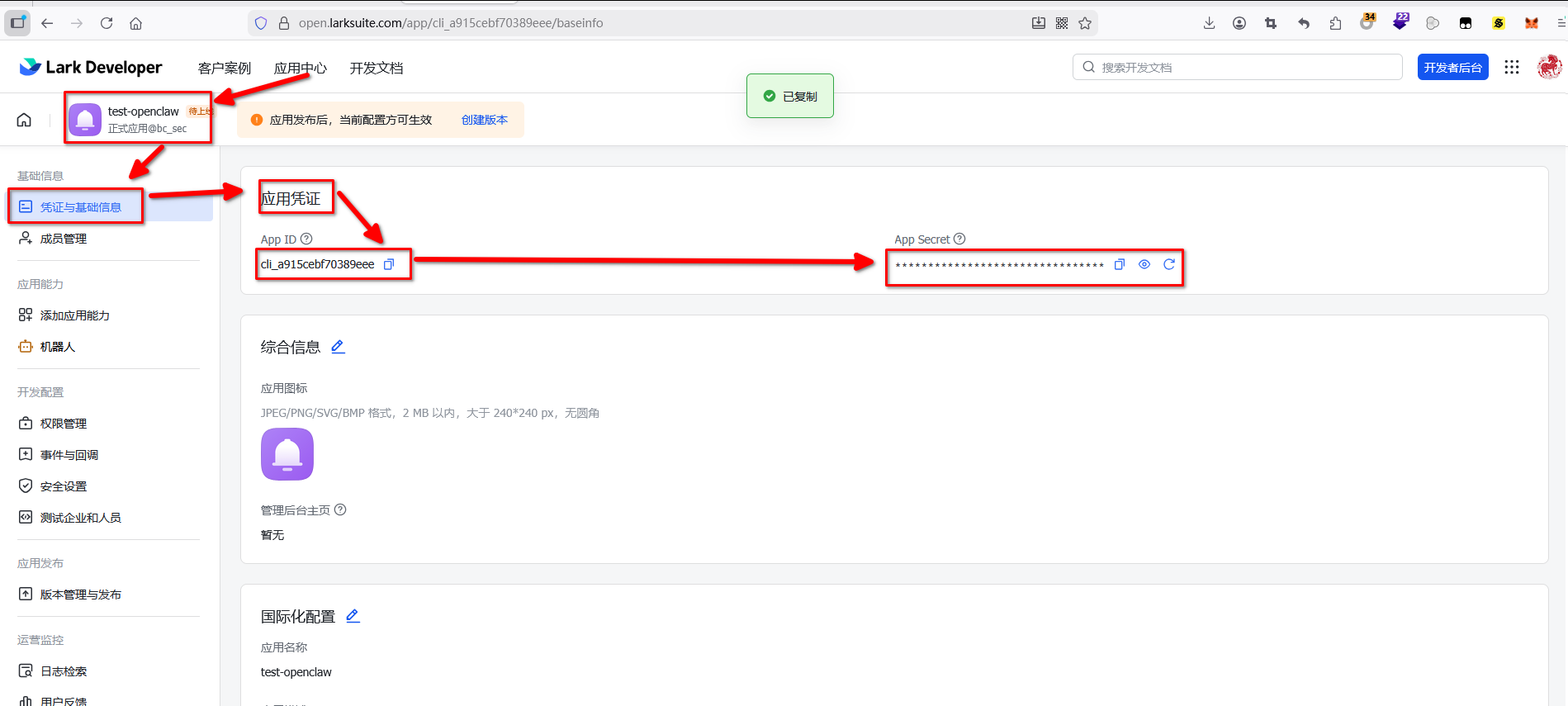This screenshot has width=1568, height=706.
Task: Edit the 国际化配置 section
Action: pos(353,616)
